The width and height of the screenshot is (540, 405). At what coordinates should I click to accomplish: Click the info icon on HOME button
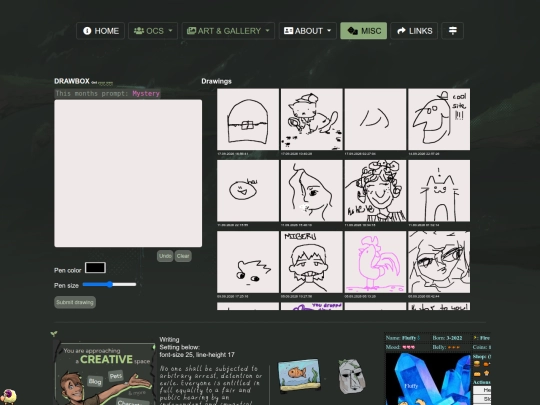(87, 31)
